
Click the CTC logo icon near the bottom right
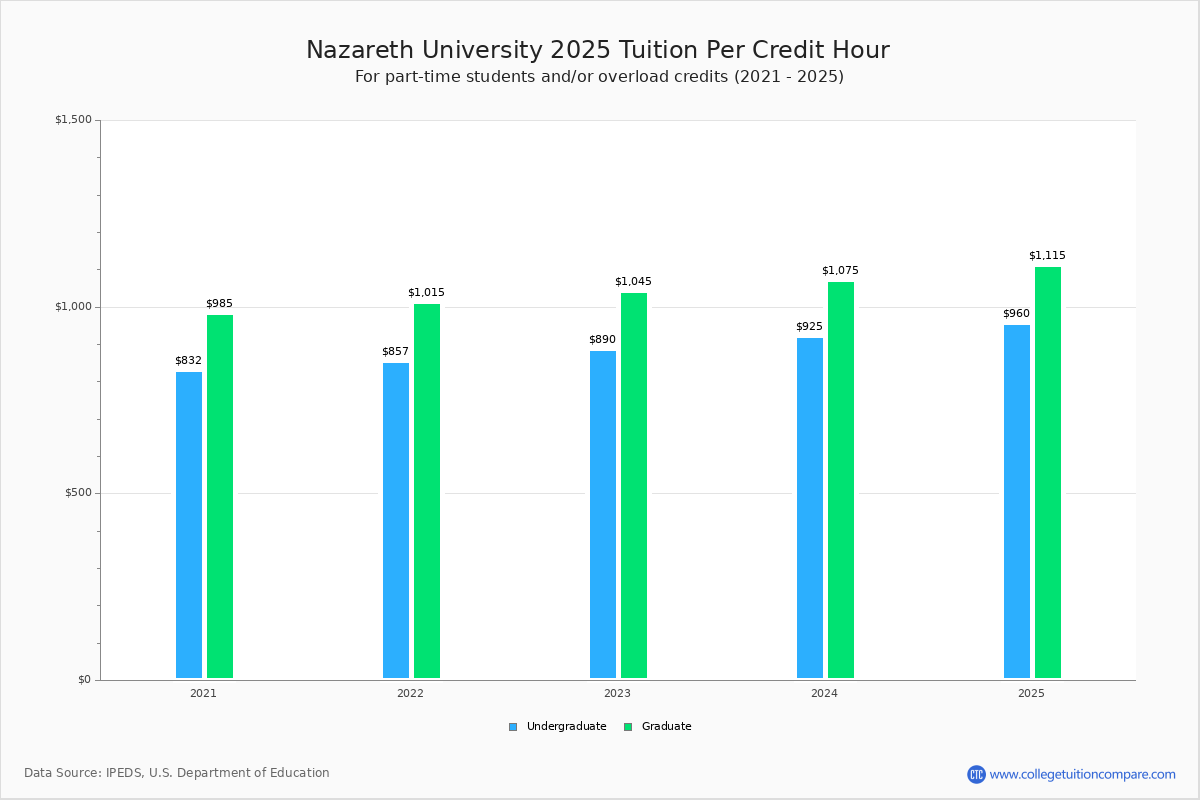pyautogui.click(x=978, y=772)
